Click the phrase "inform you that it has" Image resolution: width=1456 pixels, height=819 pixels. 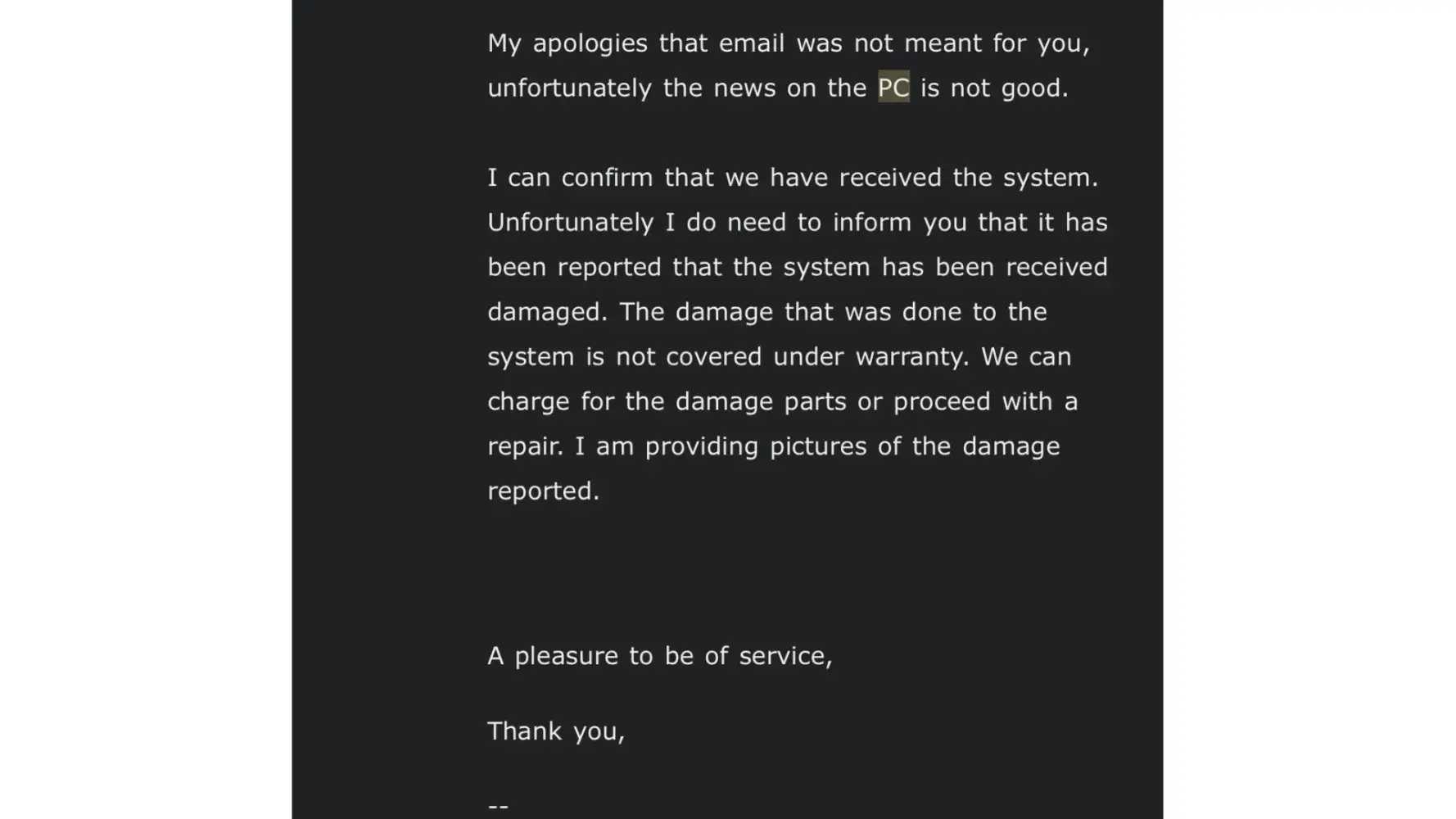click(x=970, y=223)
